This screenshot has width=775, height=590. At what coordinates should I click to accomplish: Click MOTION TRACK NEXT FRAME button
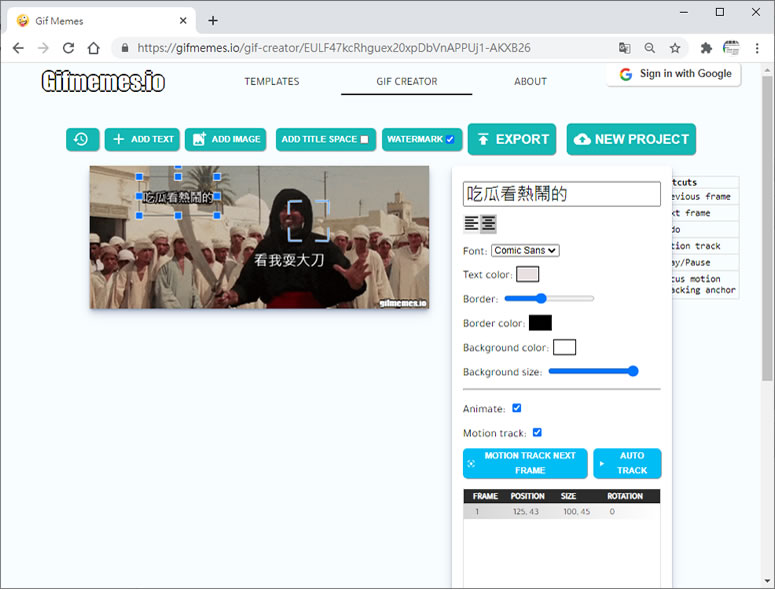(x=525, y=463)
